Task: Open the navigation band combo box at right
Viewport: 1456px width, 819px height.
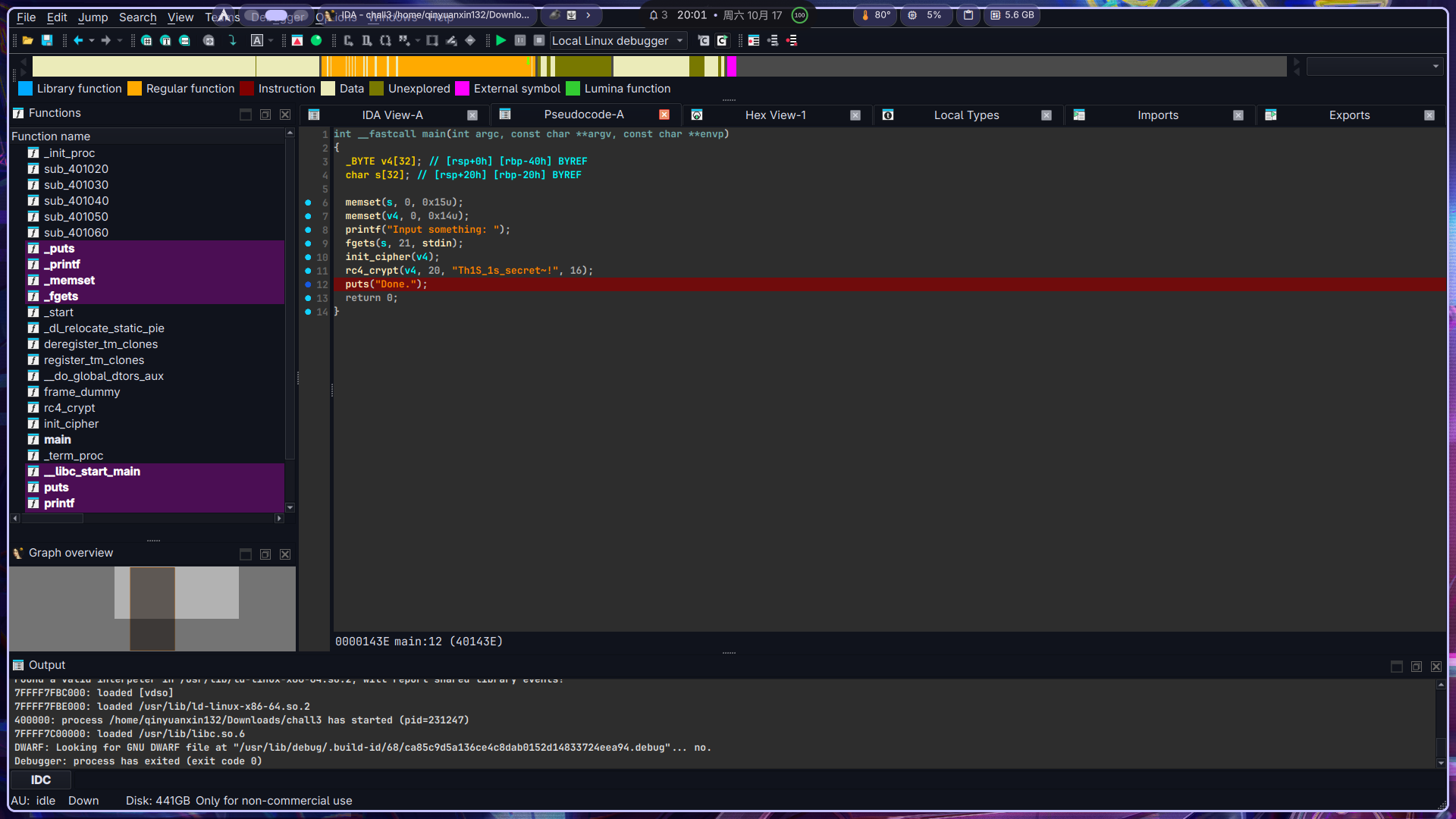Action: click(x=1374, y=67)
